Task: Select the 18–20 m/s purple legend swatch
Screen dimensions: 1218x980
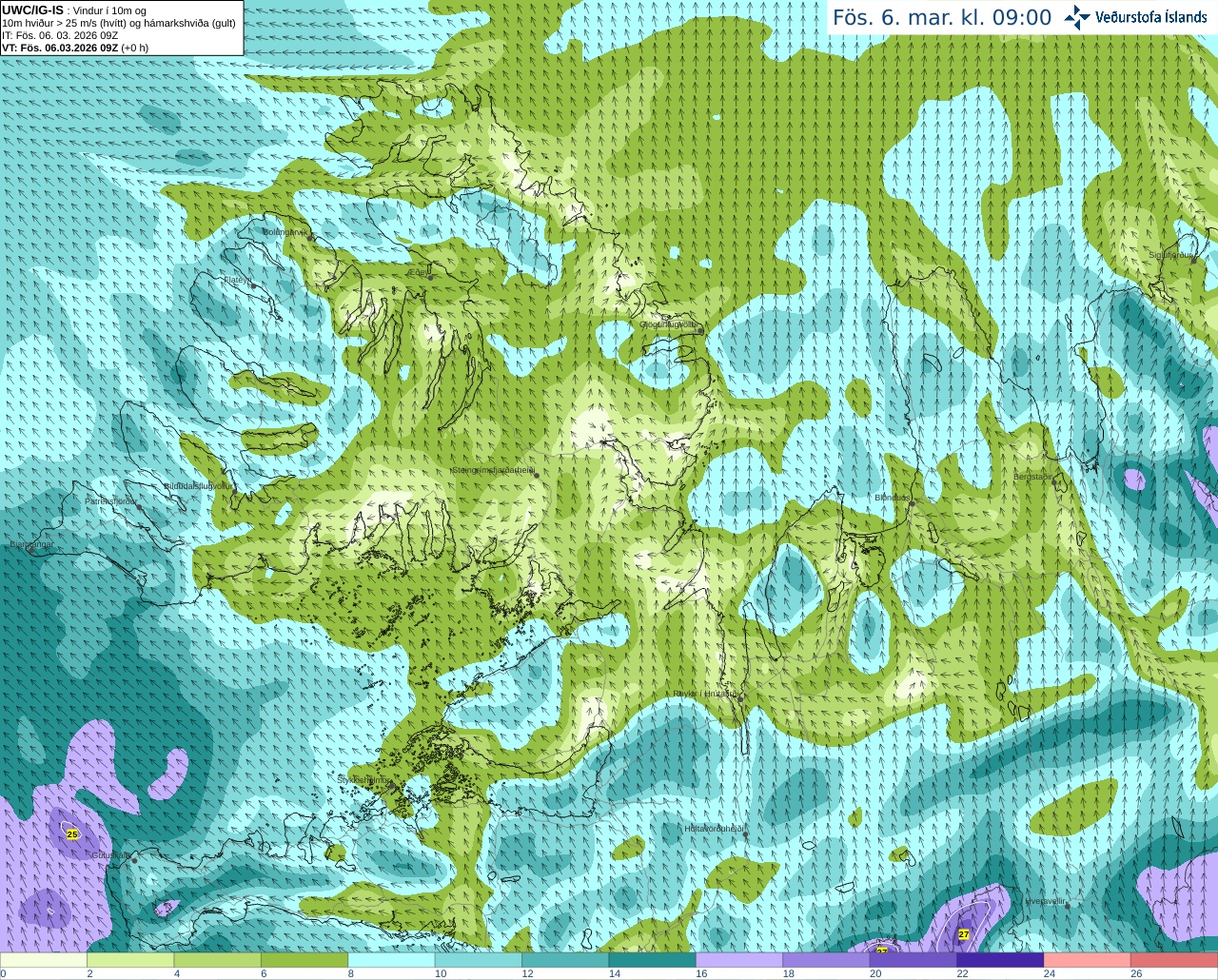Action: click(x=827, y=960)
